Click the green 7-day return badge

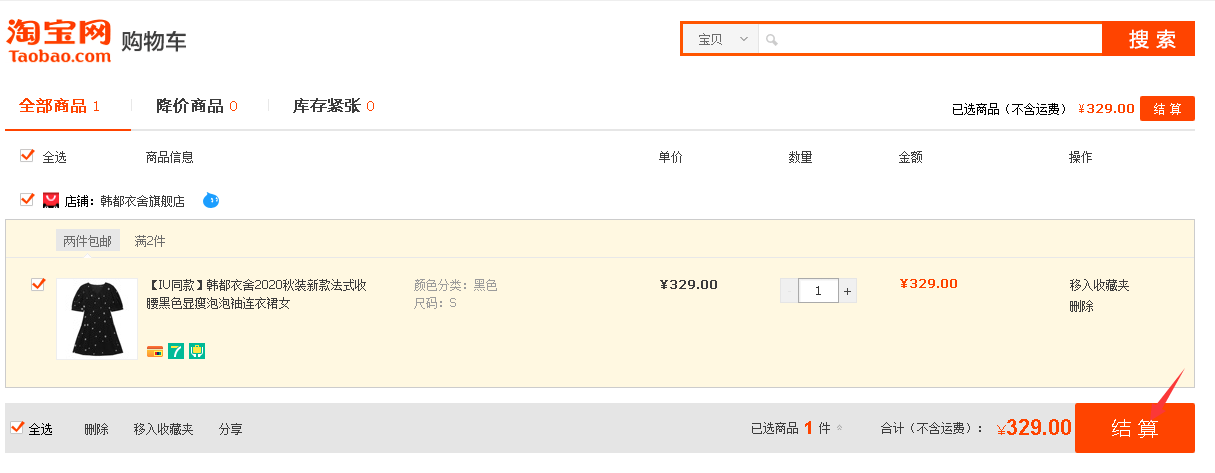point(176,351)
